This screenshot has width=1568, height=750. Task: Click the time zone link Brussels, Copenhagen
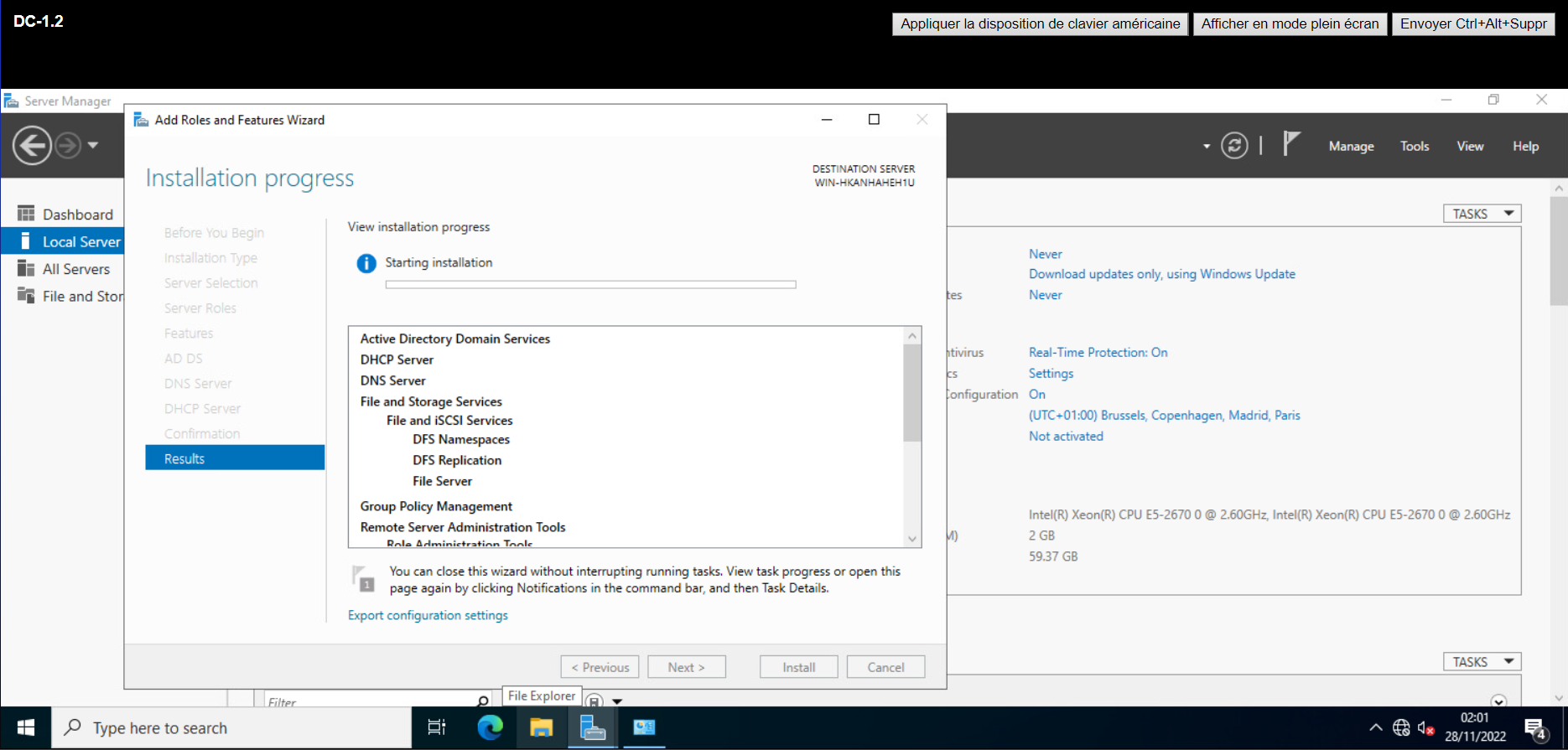pos(1164,416)
